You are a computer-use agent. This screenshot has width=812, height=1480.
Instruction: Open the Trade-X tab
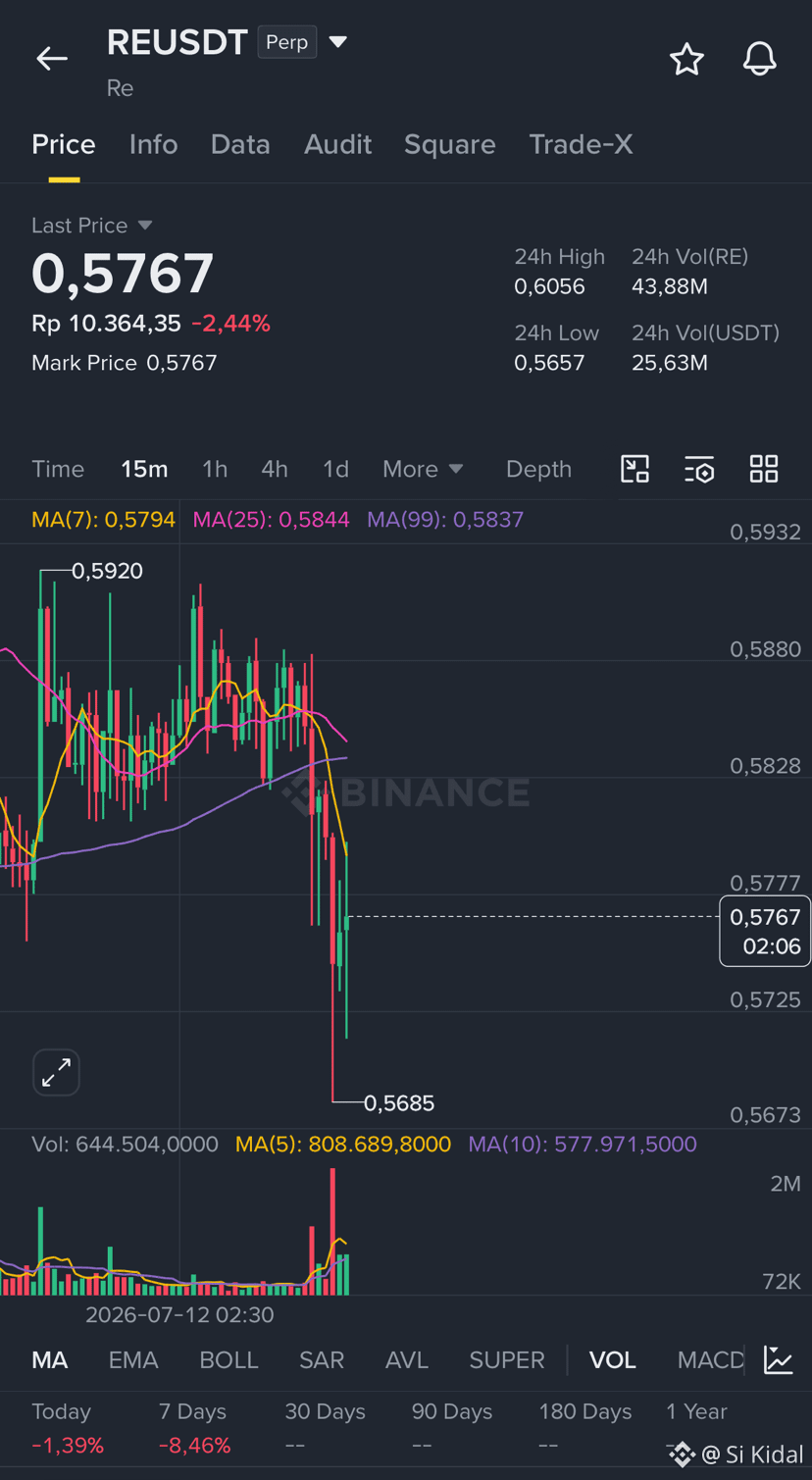pyautogui.click(x=581, y=144)
